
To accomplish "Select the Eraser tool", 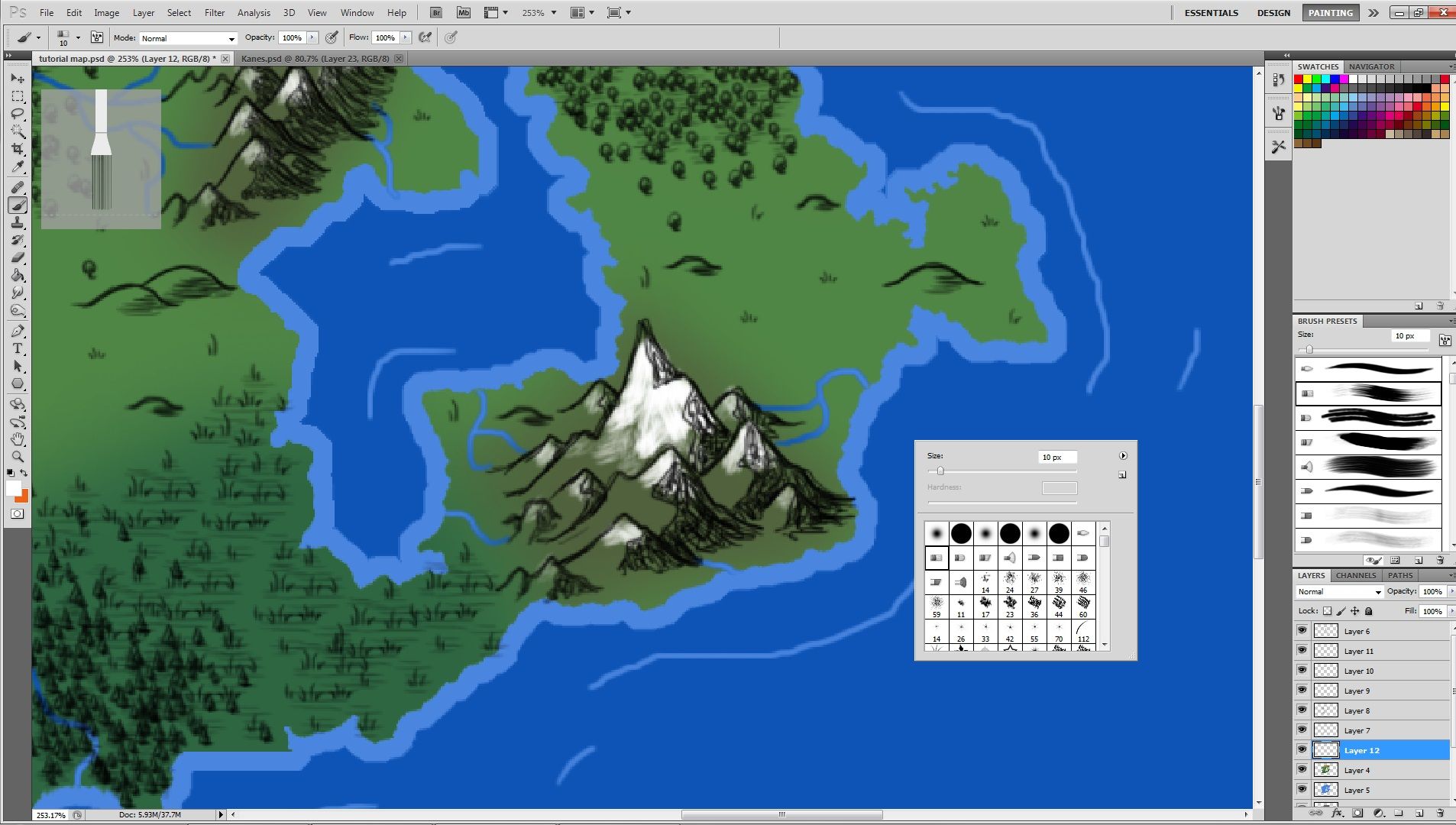I will pyautogui.click(x=18, y=257).
